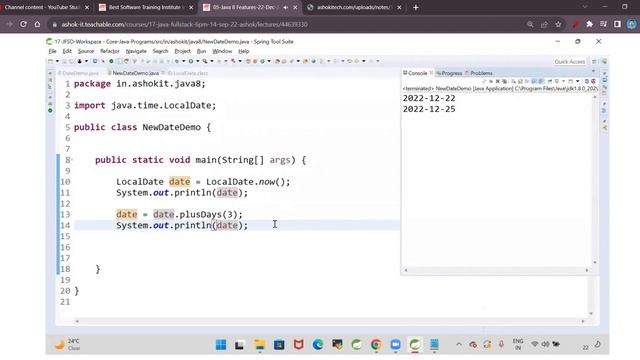Image resolution: width=640 pixels, height=360 pixels.
Task: Open the File menu
Action: 52,51
